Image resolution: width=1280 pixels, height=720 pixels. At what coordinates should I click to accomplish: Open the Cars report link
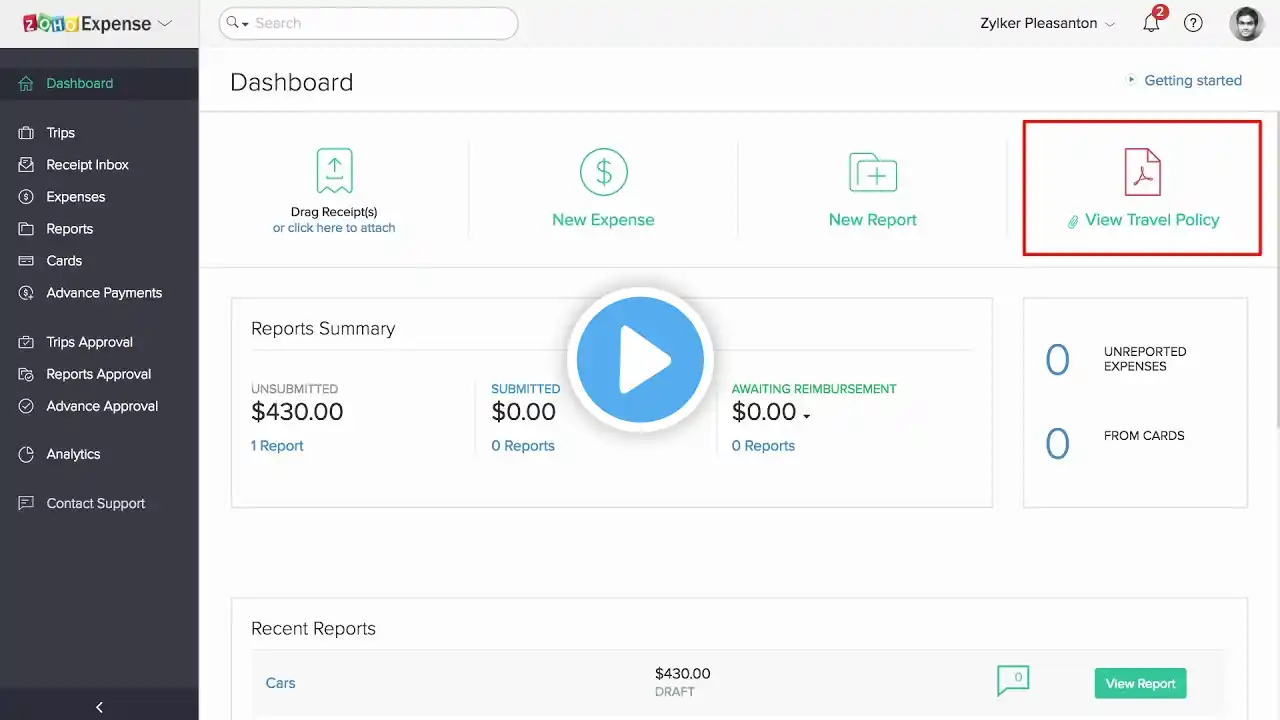coord(280,683)
